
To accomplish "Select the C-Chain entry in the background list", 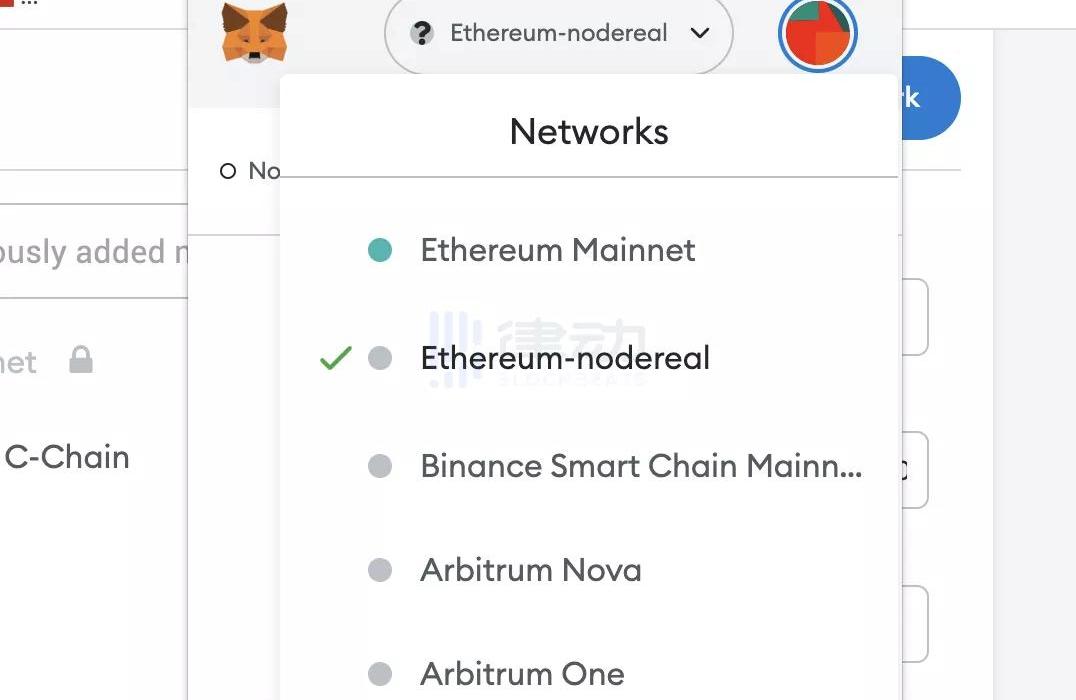I will (x=67, y=458).
